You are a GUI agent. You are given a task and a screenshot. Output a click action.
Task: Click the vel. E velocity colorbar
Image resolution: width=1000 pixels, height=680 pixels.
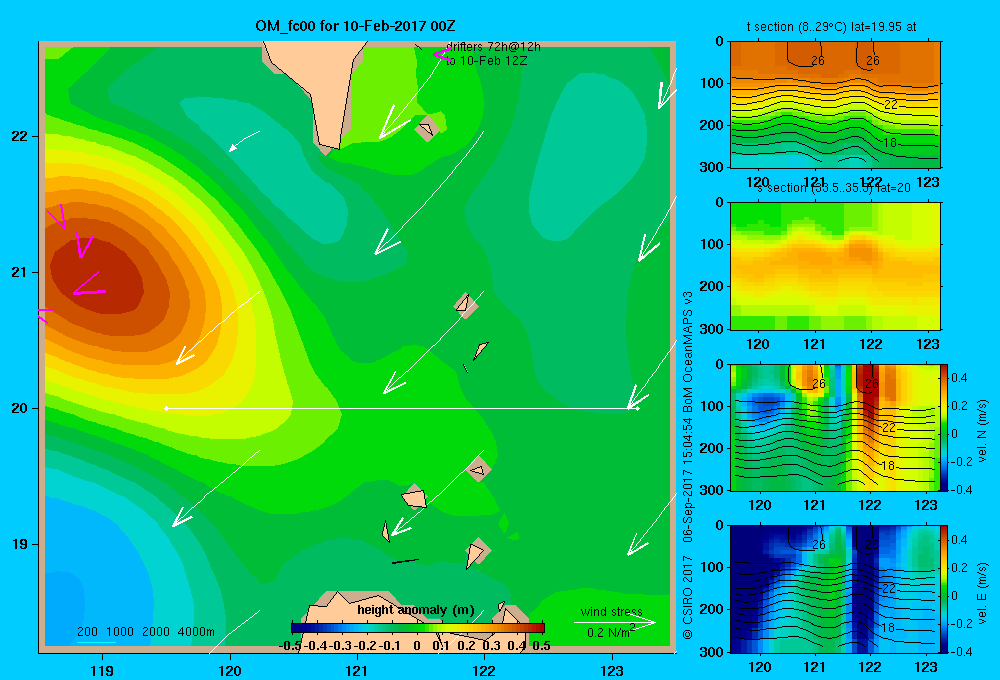(944, 589)
